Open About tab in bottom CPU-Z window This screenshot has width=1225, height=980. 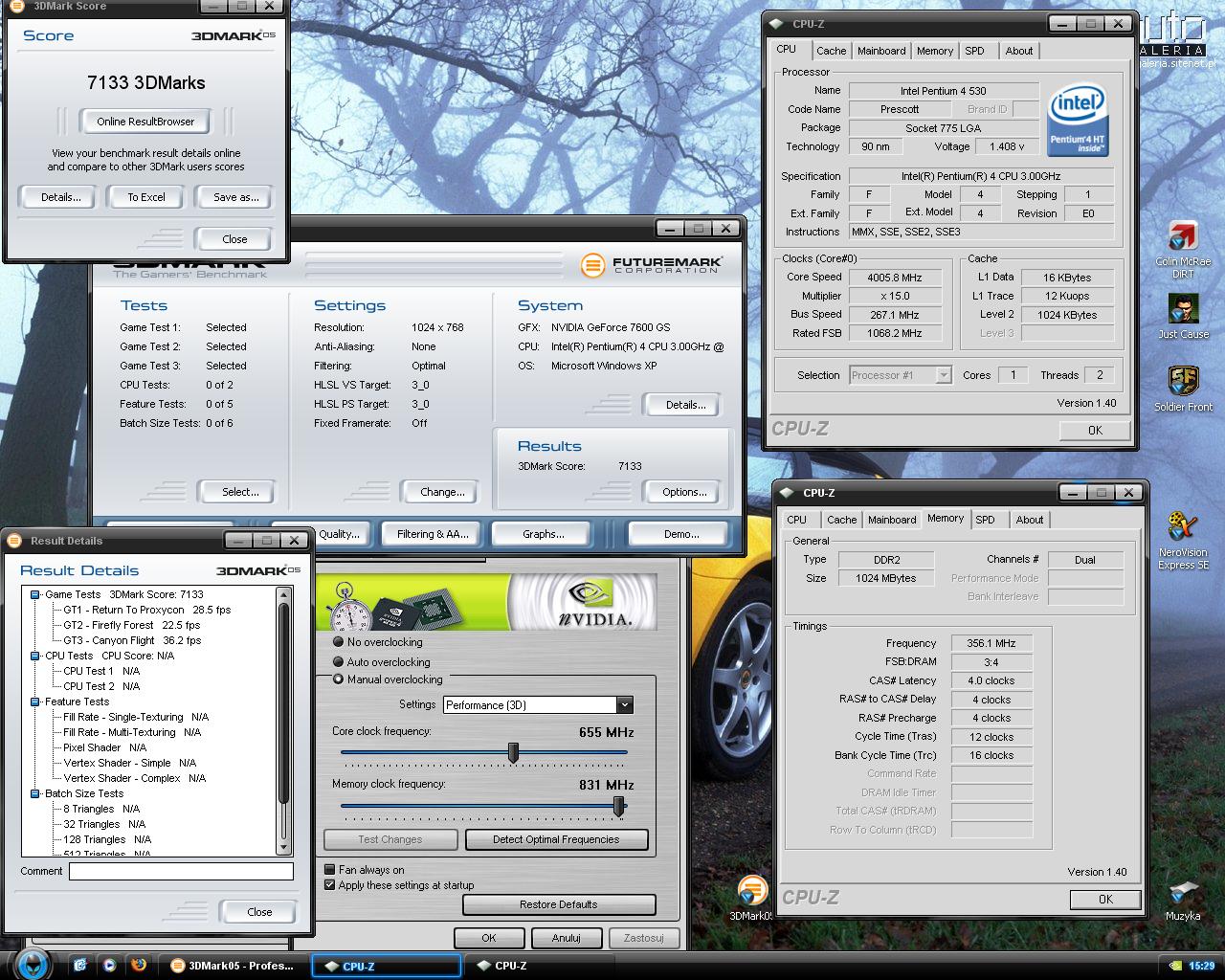click(x=1030, y=520)
